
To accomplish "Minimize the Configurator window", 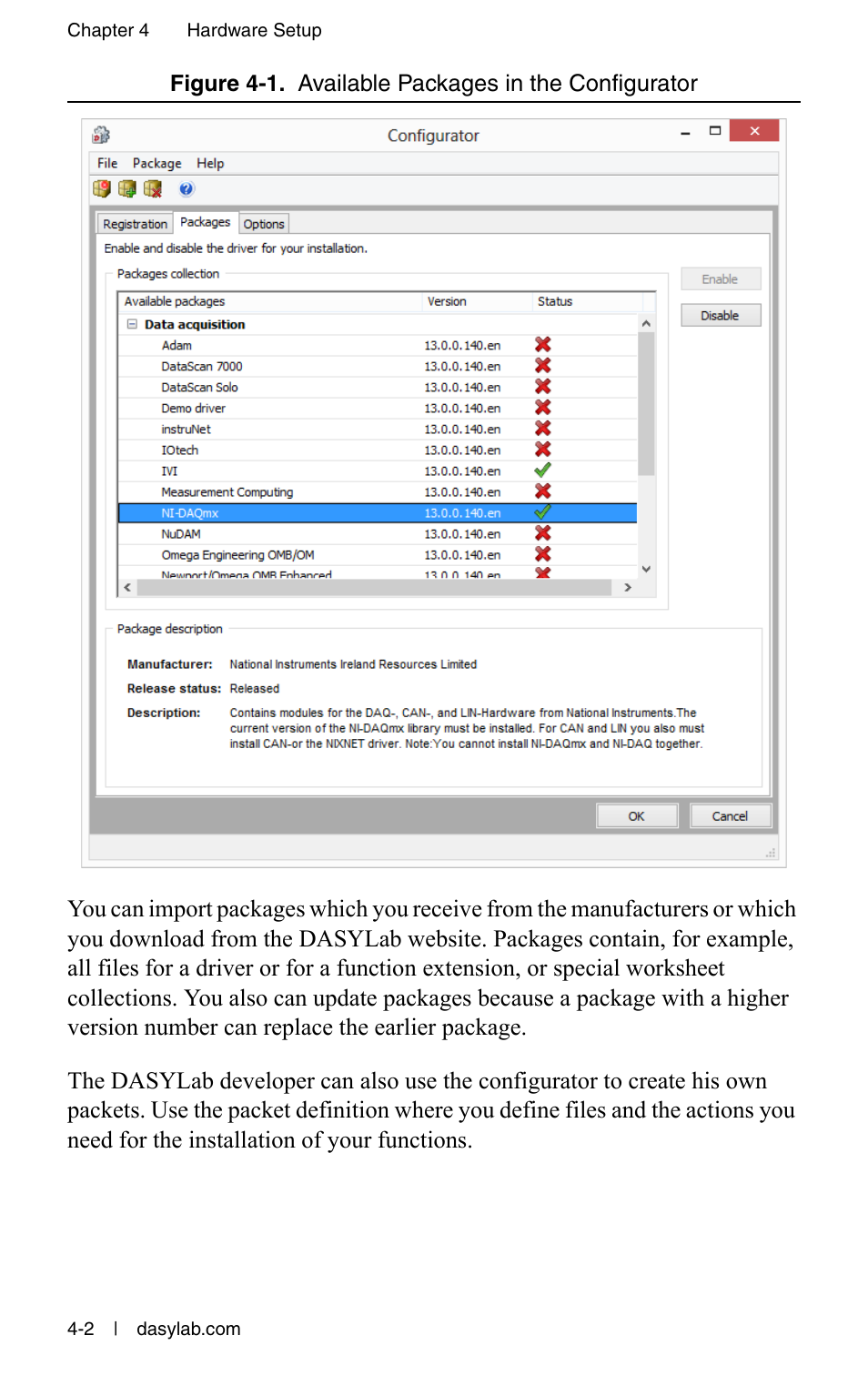I will point(685,132).
